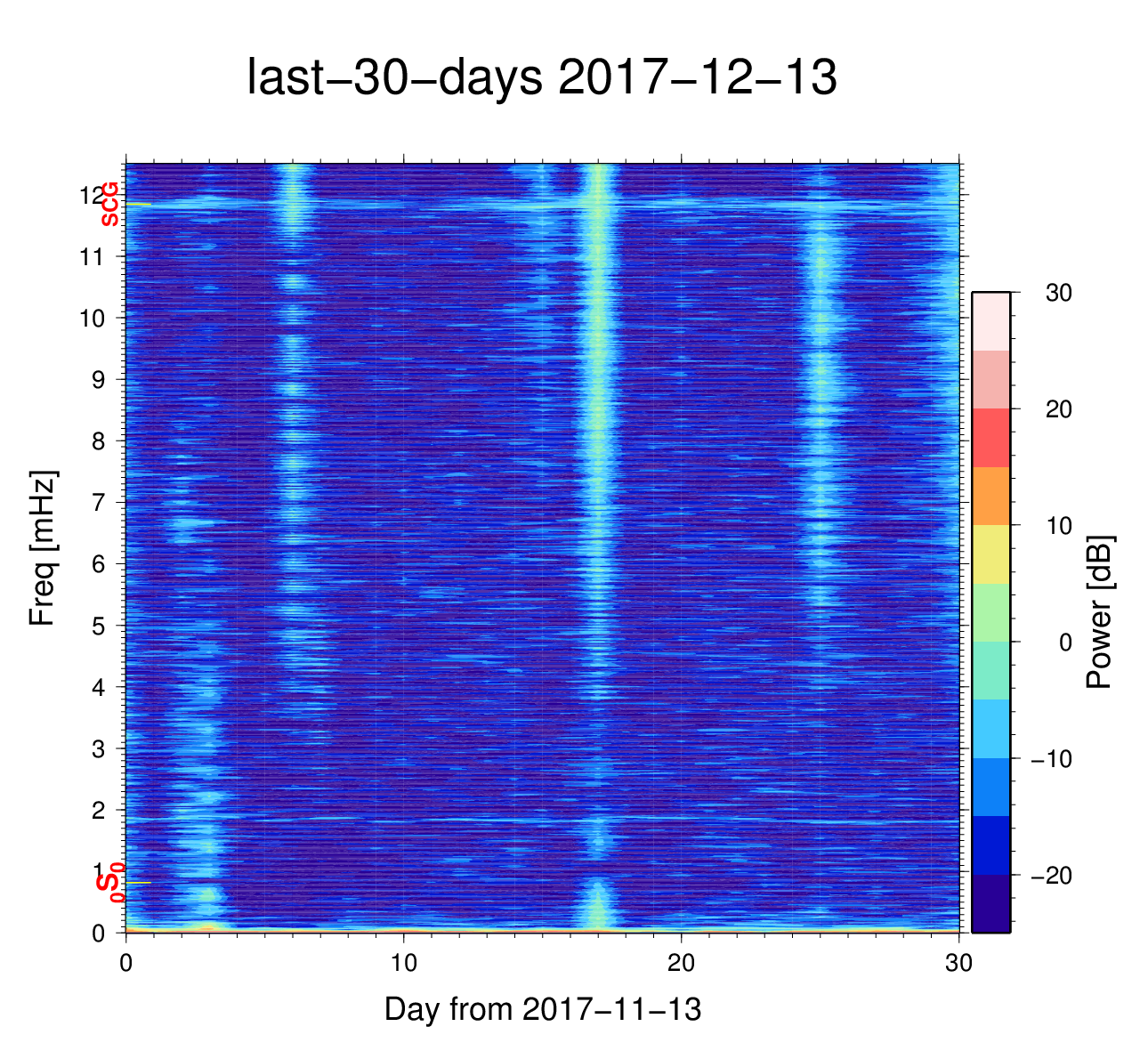Click the red swatch in the colorbar
This screenshot has width=1148, height=1059.
(990, 438)
